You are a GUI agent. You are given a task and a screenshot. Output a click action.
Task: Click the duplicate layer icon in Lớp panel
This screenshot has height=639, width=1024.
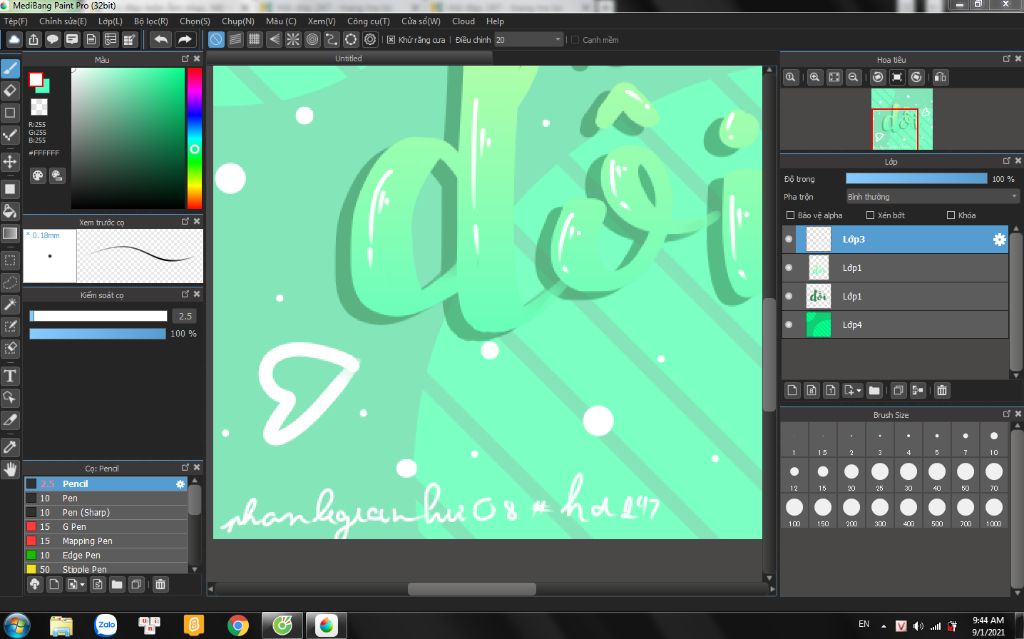[x=898, y=391]
